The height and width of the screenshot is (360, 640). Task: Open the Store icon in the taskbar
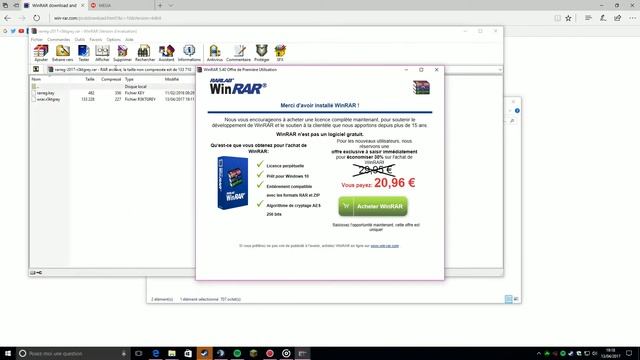tap(188, 353)
